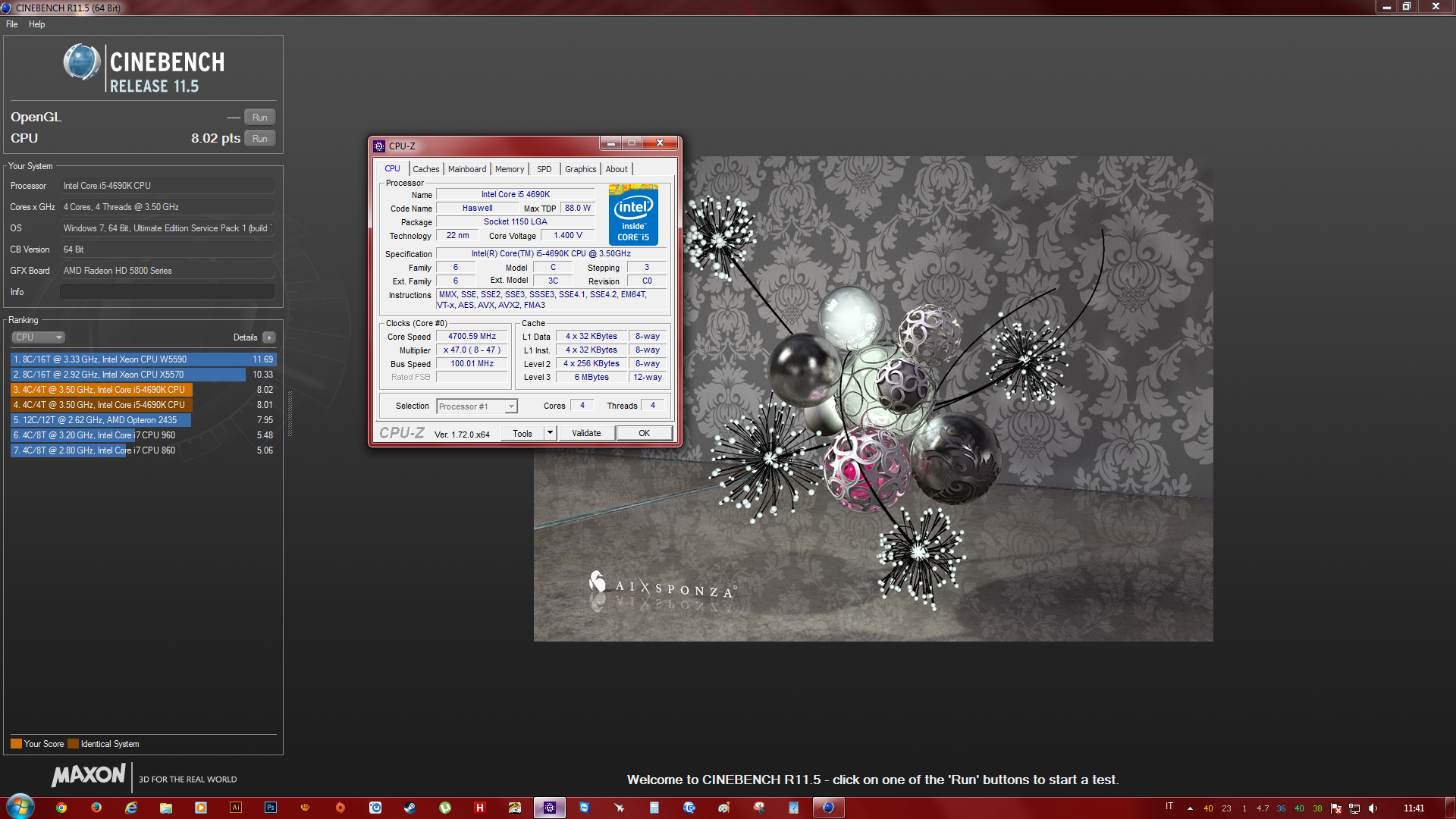Image resolution: width=1456 pixels, height=819 pixels.
Task: Click the 11:41 system clock
Action: pos(1414,808)
